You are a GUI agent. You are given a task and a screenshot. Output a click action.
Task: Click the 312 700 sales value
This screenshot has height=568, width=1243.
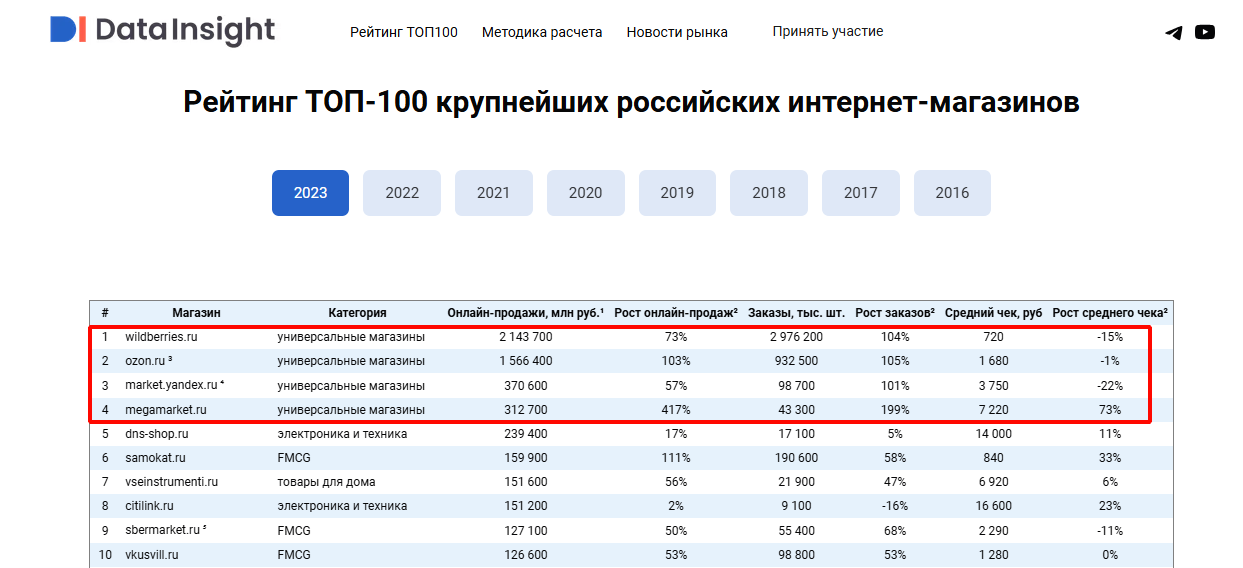(525, 410)
